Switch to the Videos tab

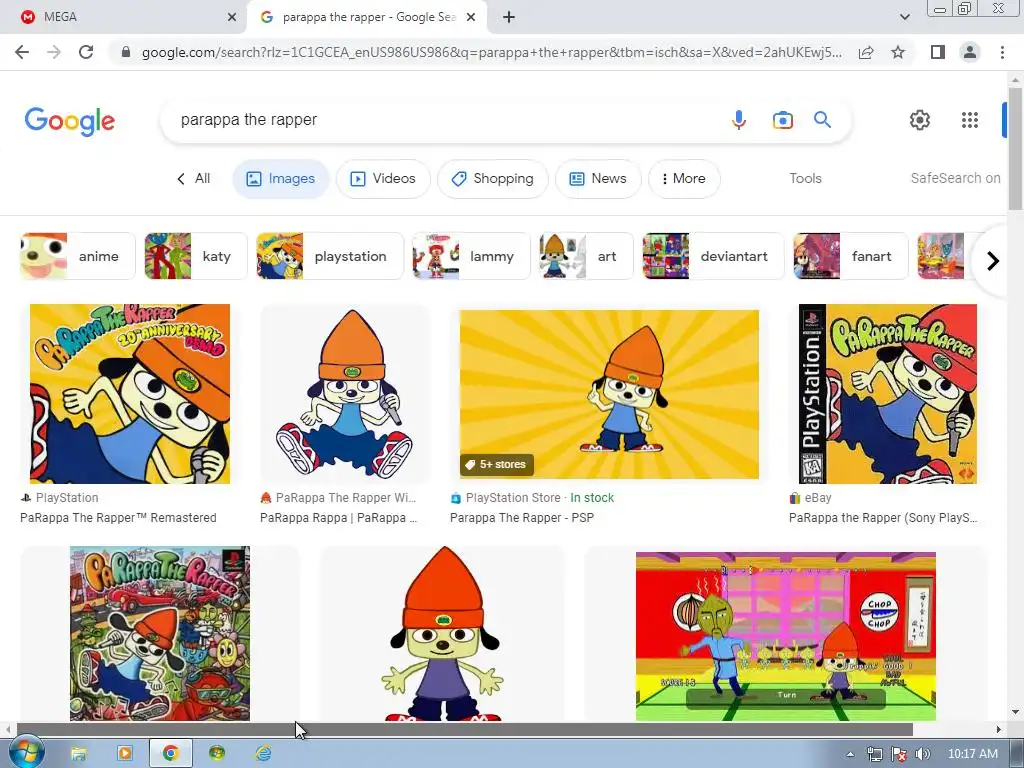coord(383,178)
